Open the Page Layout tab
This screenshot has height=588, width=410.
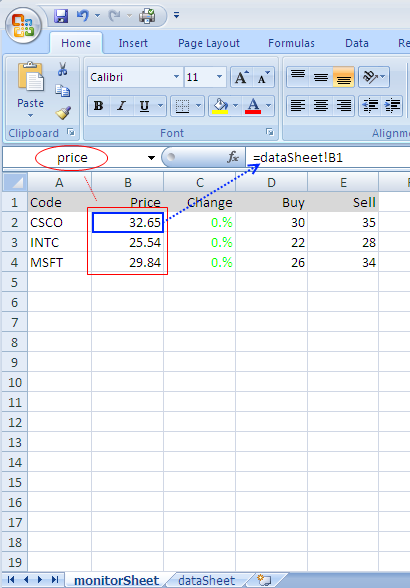209,43
